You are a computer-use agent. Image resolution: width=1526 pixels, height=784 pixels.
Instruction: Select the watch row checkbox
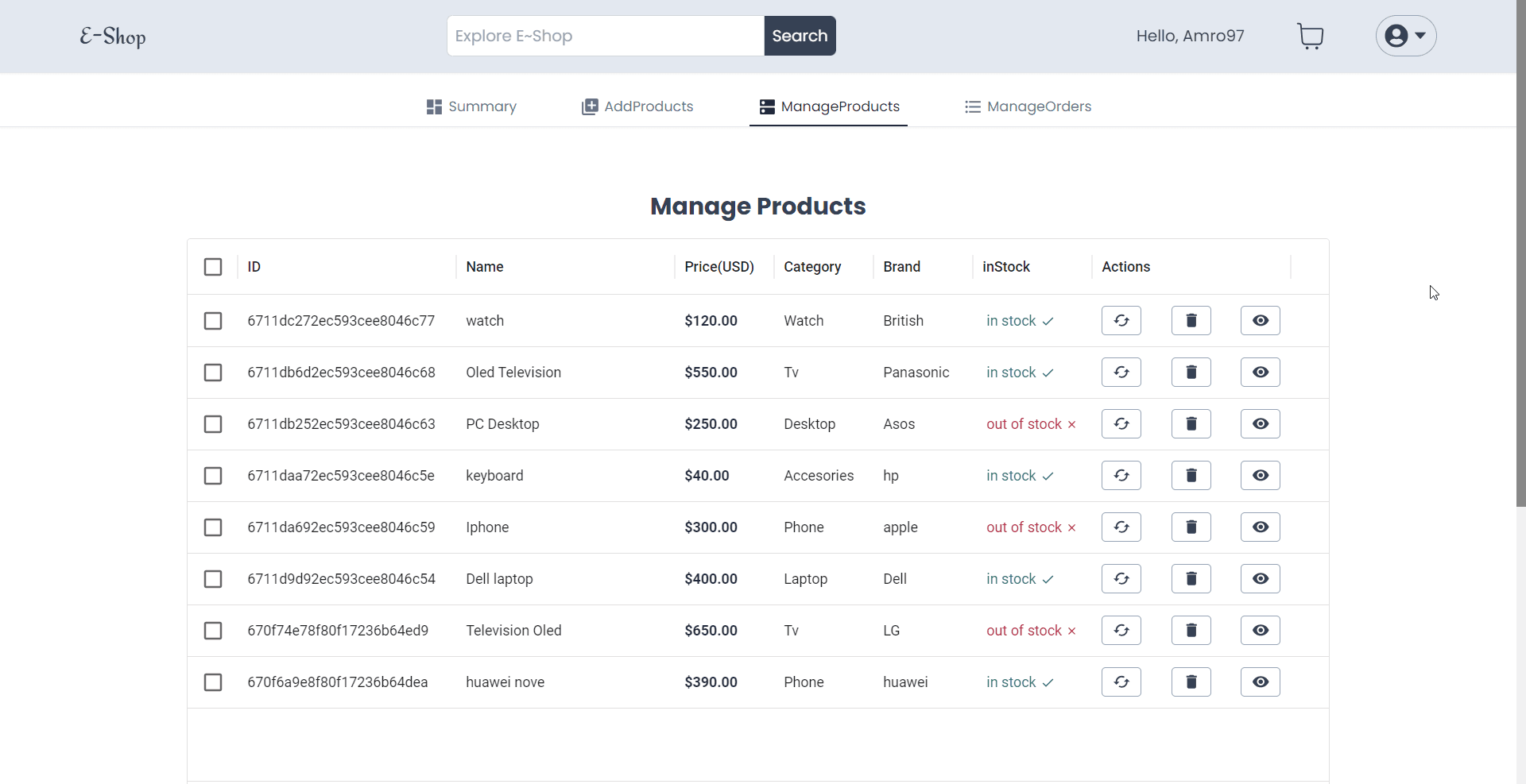[213, 321]
